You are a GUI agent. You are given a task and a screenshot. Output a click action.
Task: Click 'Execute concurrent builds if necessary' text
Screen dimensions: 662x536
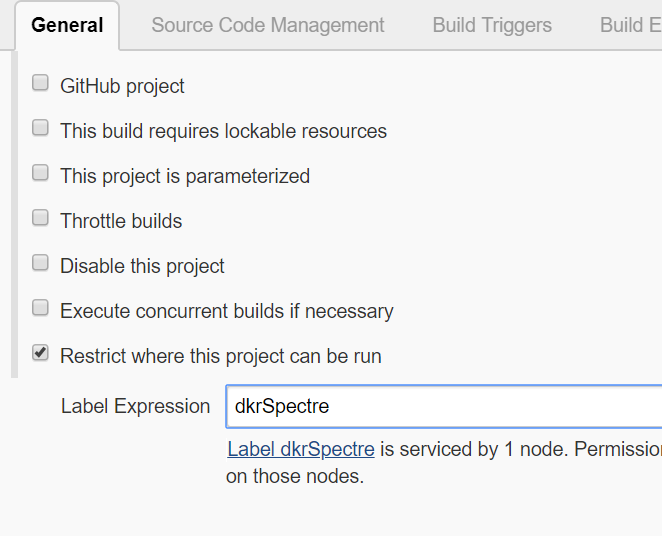pos(226,311)
